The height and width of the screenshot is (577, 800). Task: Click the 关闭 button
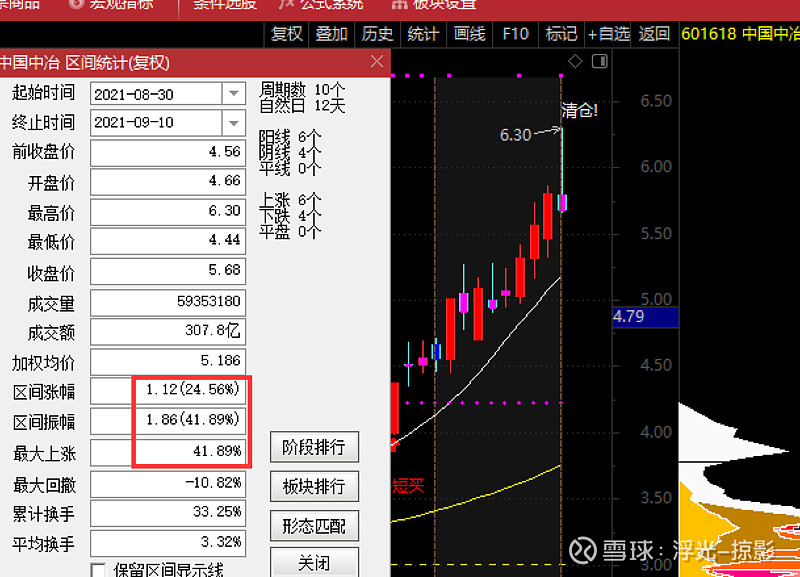(314, 563)
